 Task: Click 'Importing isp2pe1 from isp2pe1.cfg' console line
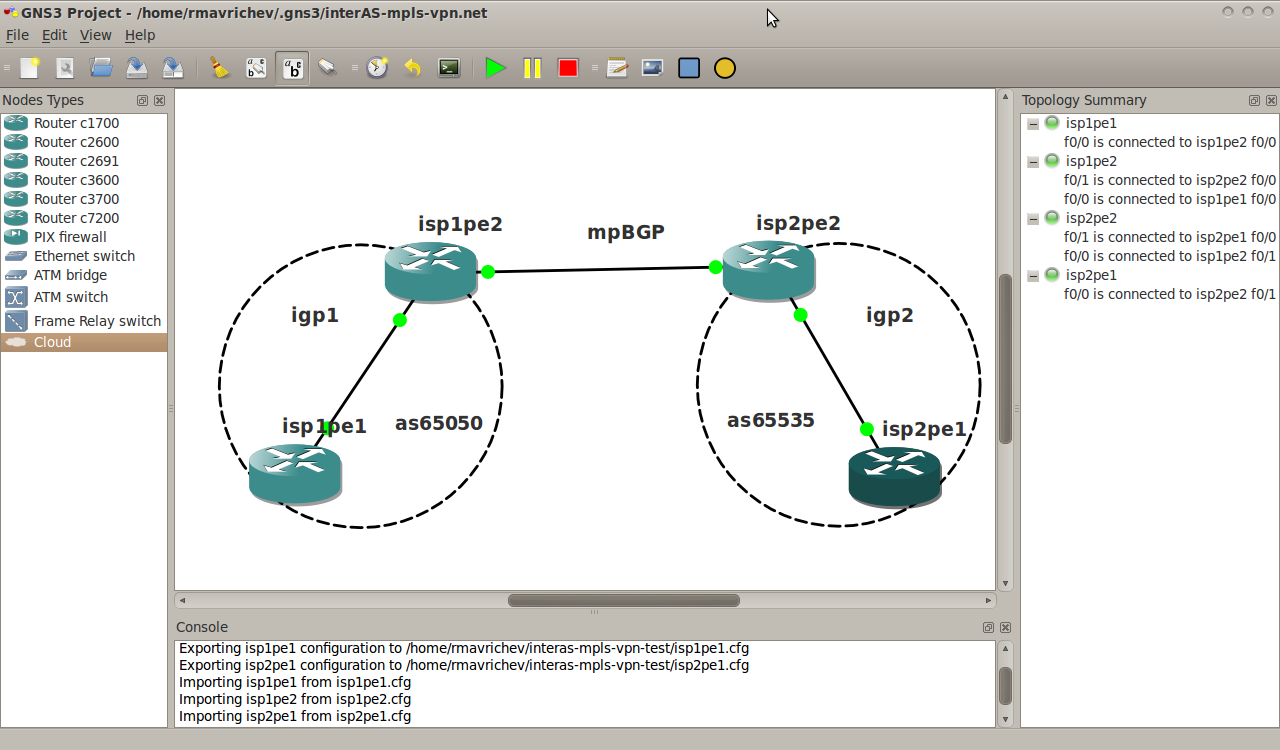coord(295,716)
